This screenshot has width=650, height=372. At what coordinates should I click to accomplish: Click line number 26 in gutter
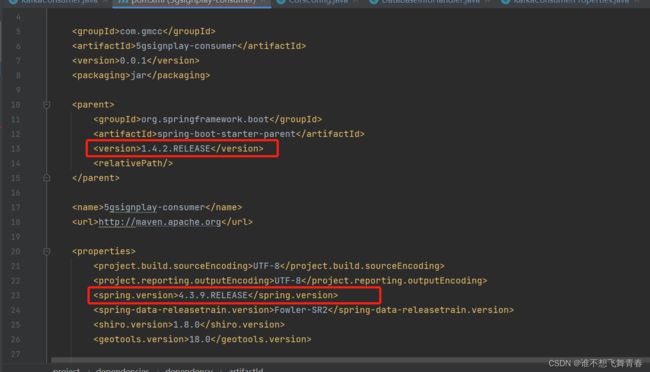pos(15,339)
